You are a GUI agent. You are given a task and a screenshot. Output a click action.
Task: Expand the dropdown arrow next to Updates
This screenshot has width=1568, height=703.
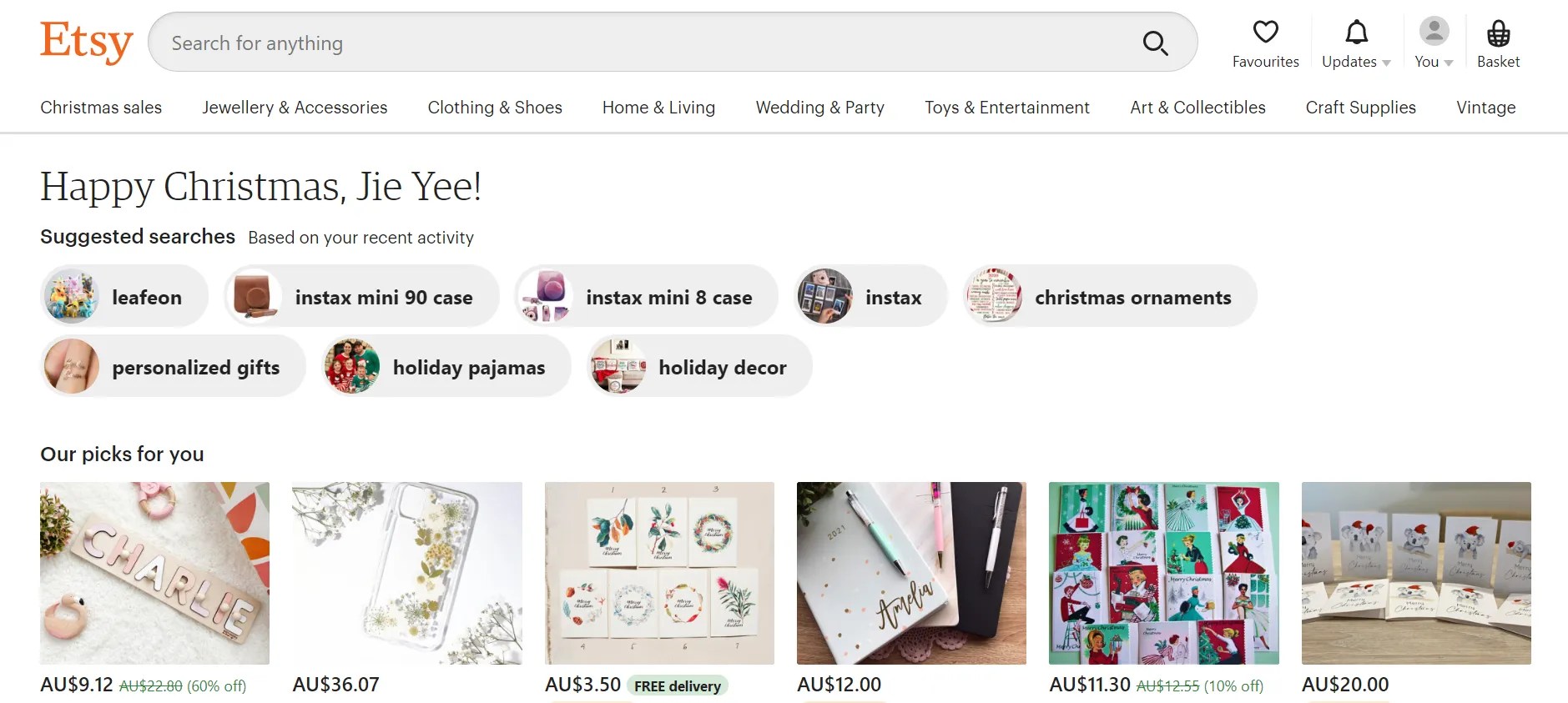(x=1387, y=62)
